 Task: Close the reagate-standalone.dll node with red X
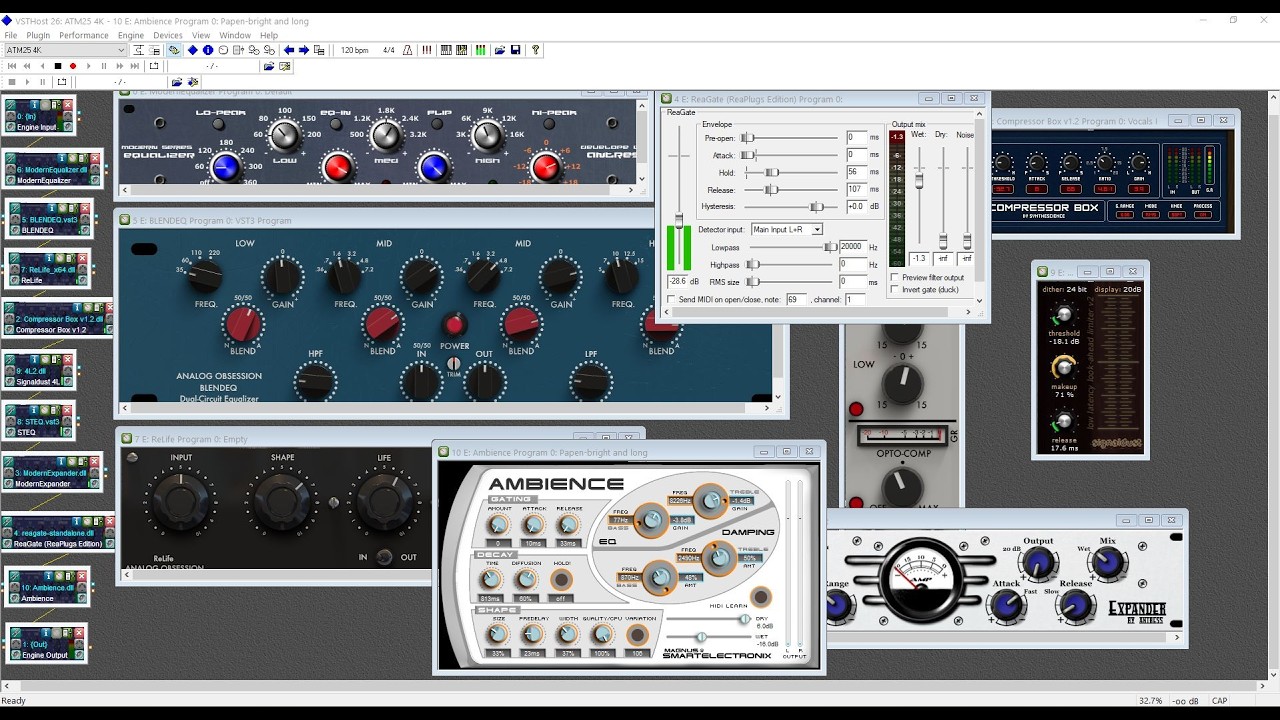click(x=108, y=521)
